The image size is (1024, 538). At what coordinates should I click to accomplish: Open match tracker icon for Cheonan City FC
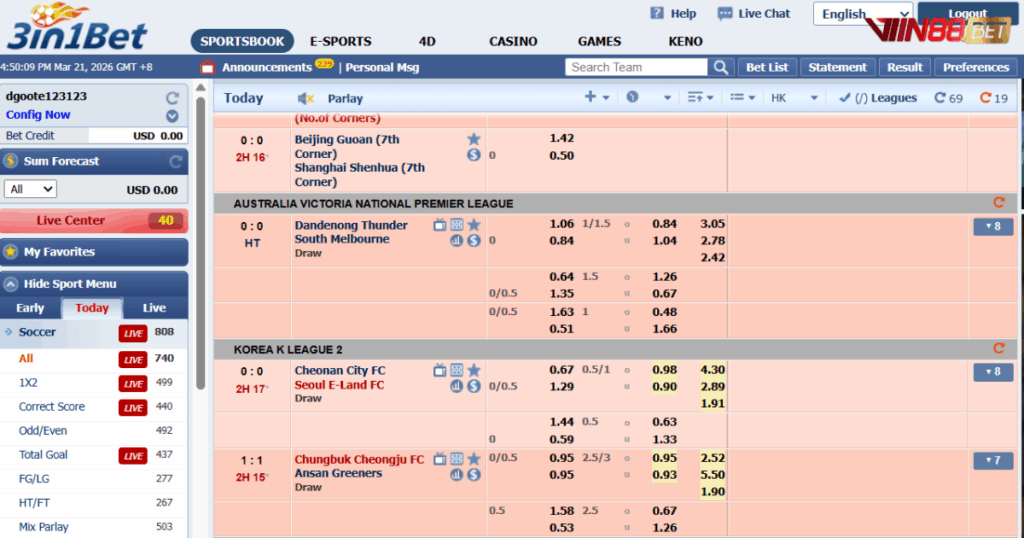coord(456,371)
